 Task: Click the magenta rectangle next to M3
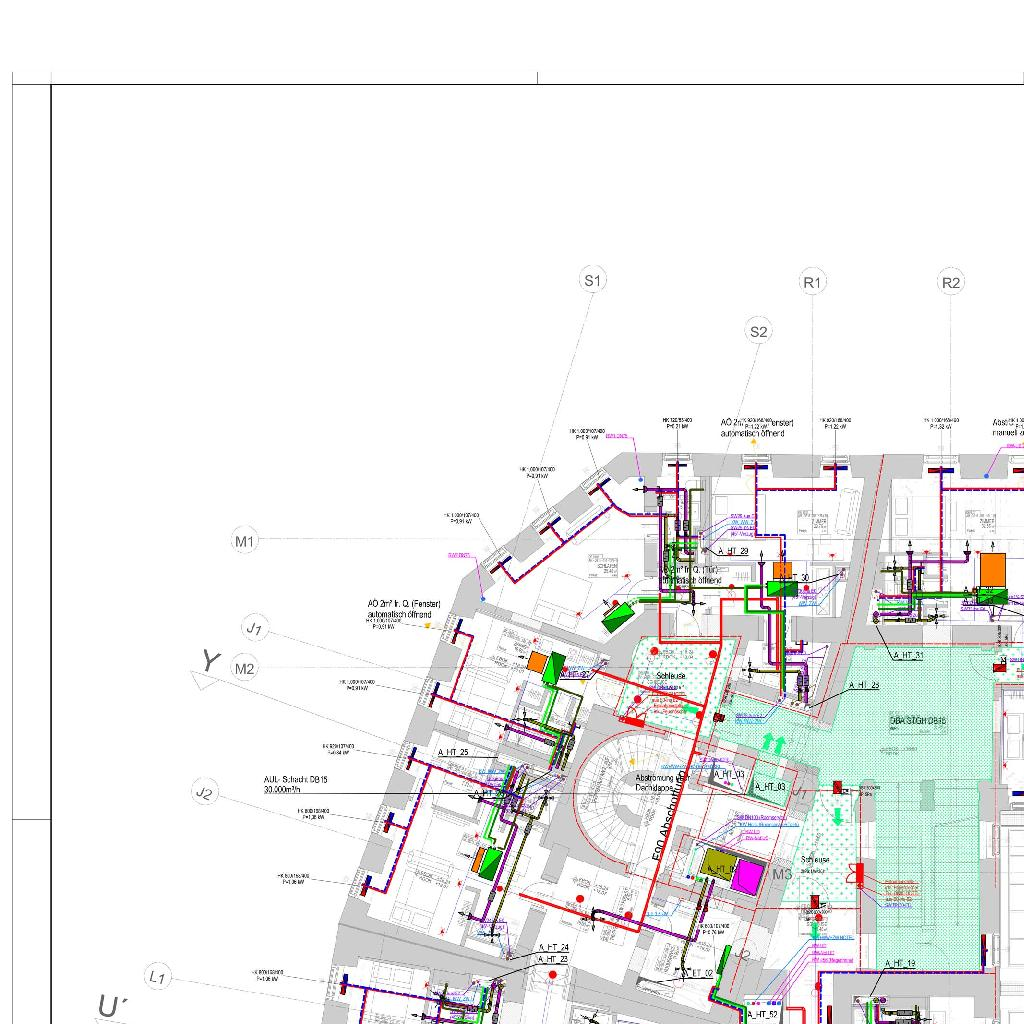point(745,877)
